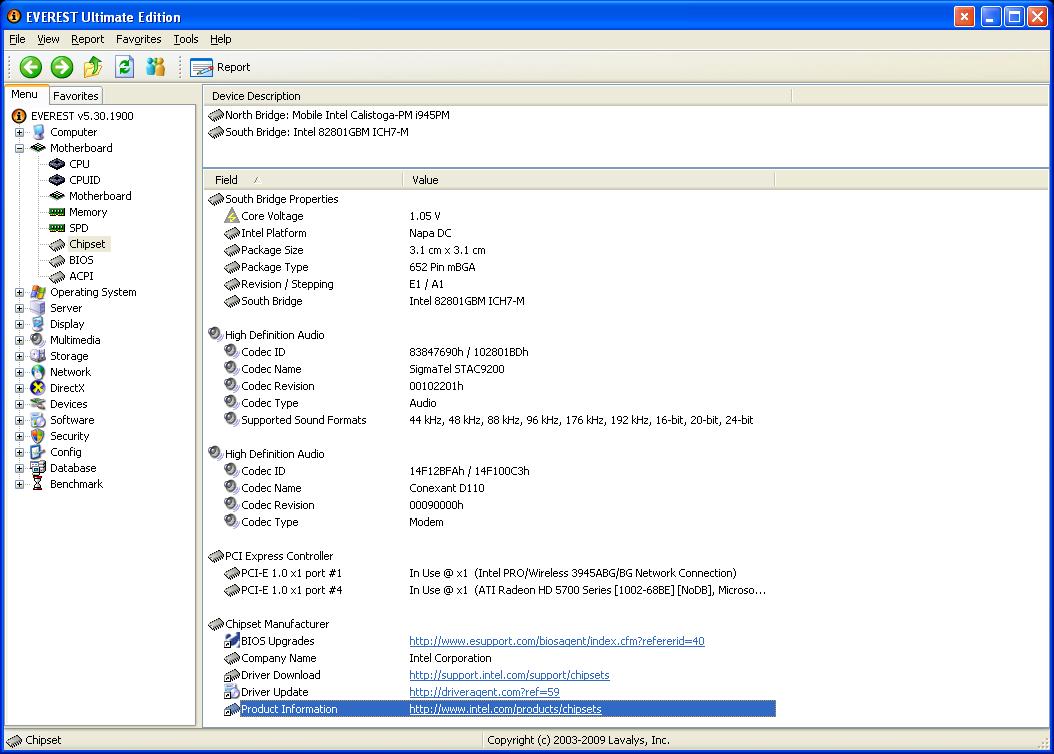Click the Server icon in the tree
The height and width of the screenshot is (754, 1054).
[x=38, y=308]
